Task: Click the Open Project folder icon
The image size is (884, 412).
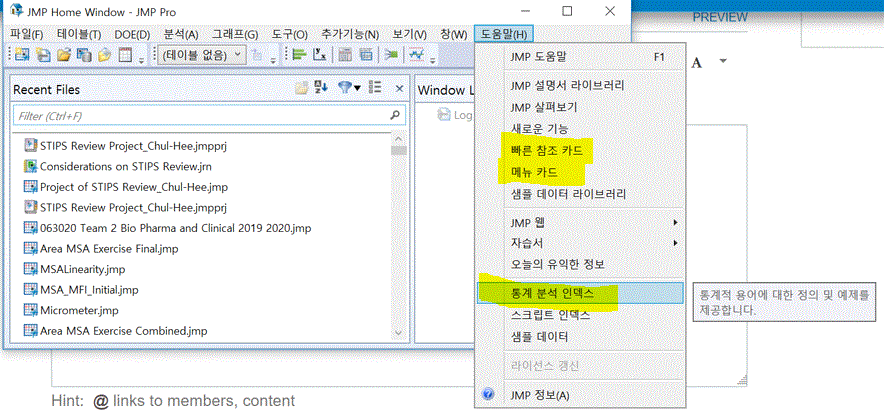Action: [105, 55]
